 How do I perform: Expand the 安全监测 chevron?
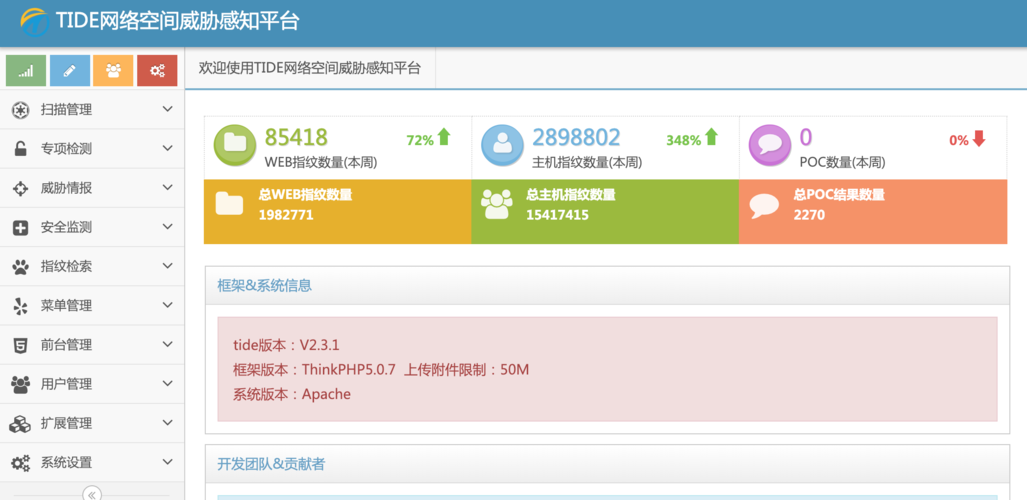click(x=168, y=227)
